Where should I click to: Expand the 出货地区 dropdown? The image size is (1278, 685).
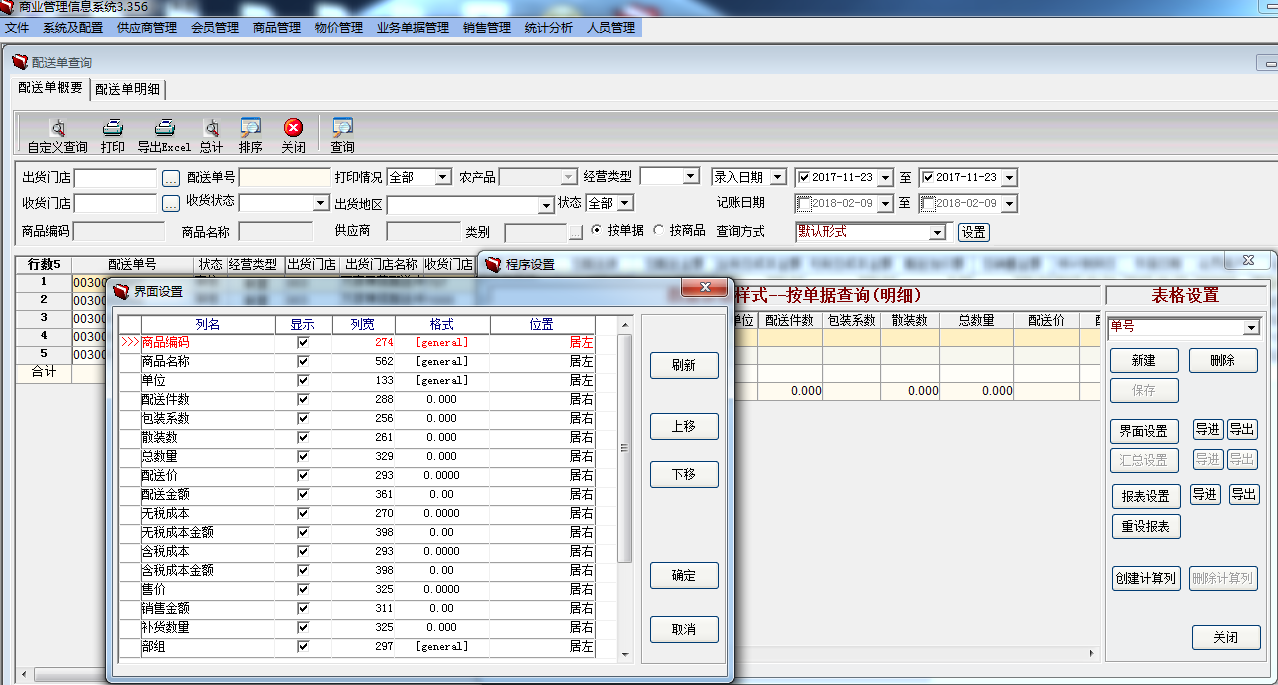[x=546, y=205]
